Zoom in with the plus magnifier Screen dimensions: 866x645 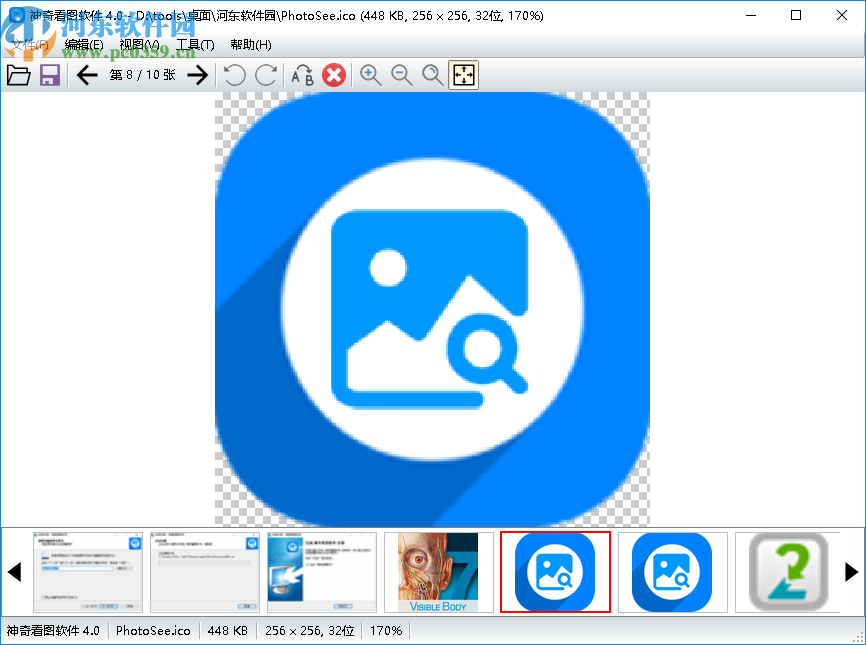point(371,75)
